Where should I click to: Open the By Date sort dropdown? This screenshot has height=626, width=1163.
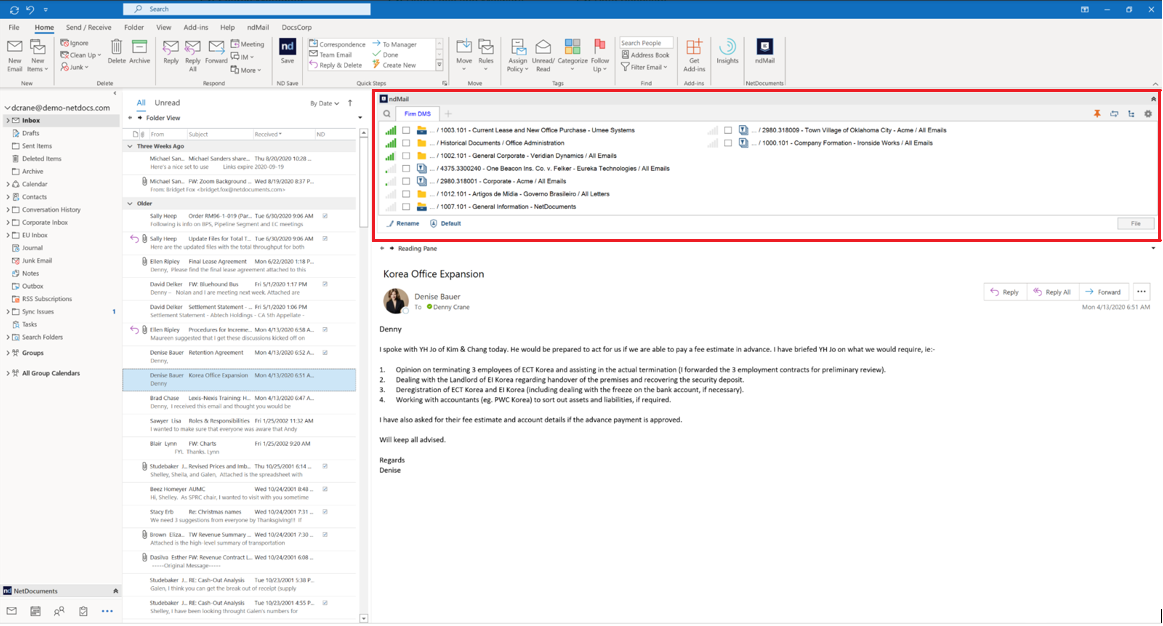pos(324,104)
